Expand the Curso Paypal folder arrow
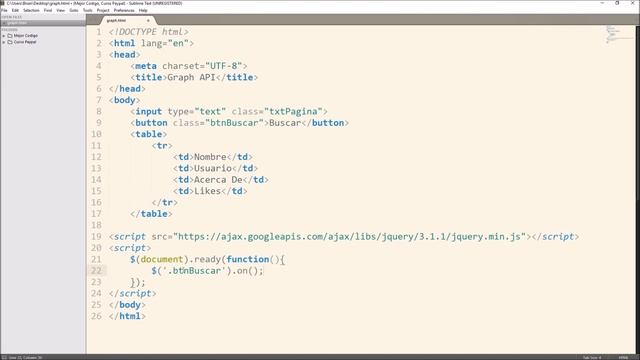 (4, 42)
